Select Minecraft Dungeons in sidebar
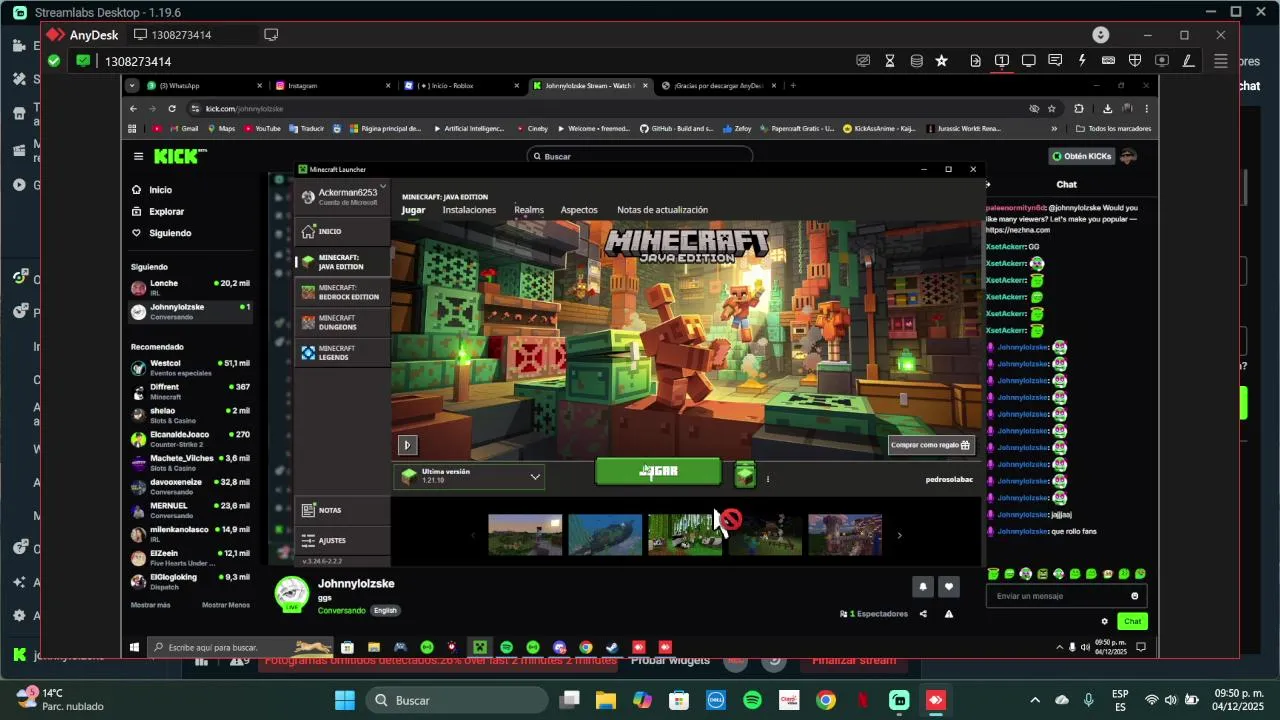This screenshot has width=1280, height=720. coord(342,322)
